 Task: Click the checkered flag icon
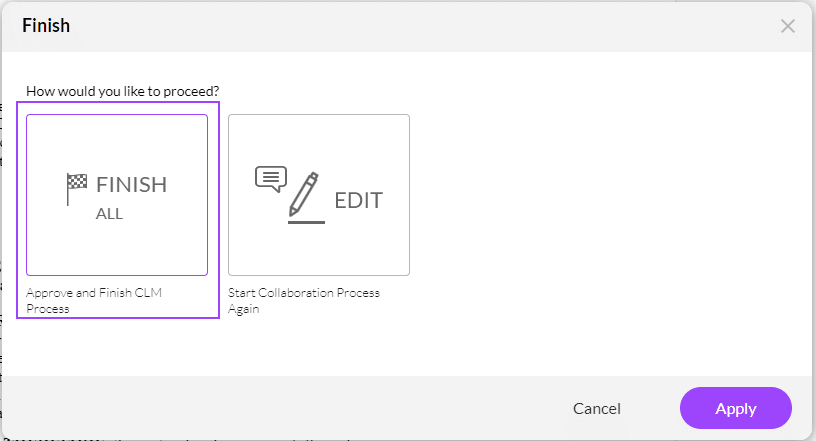76,189
